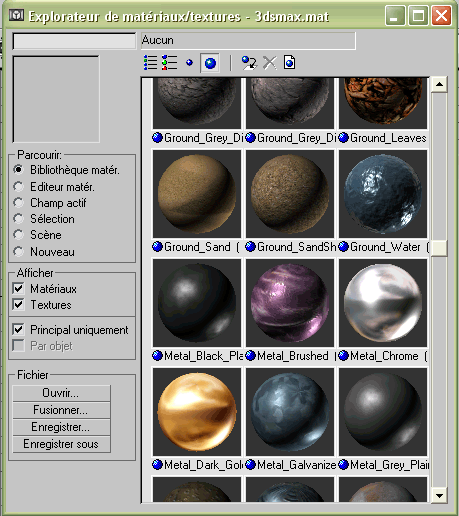Image resolution: width=459 pixels, height=516 pixels.
Task: Select Metal_Grey_Plain material sphere
Action: pos(383,412)
